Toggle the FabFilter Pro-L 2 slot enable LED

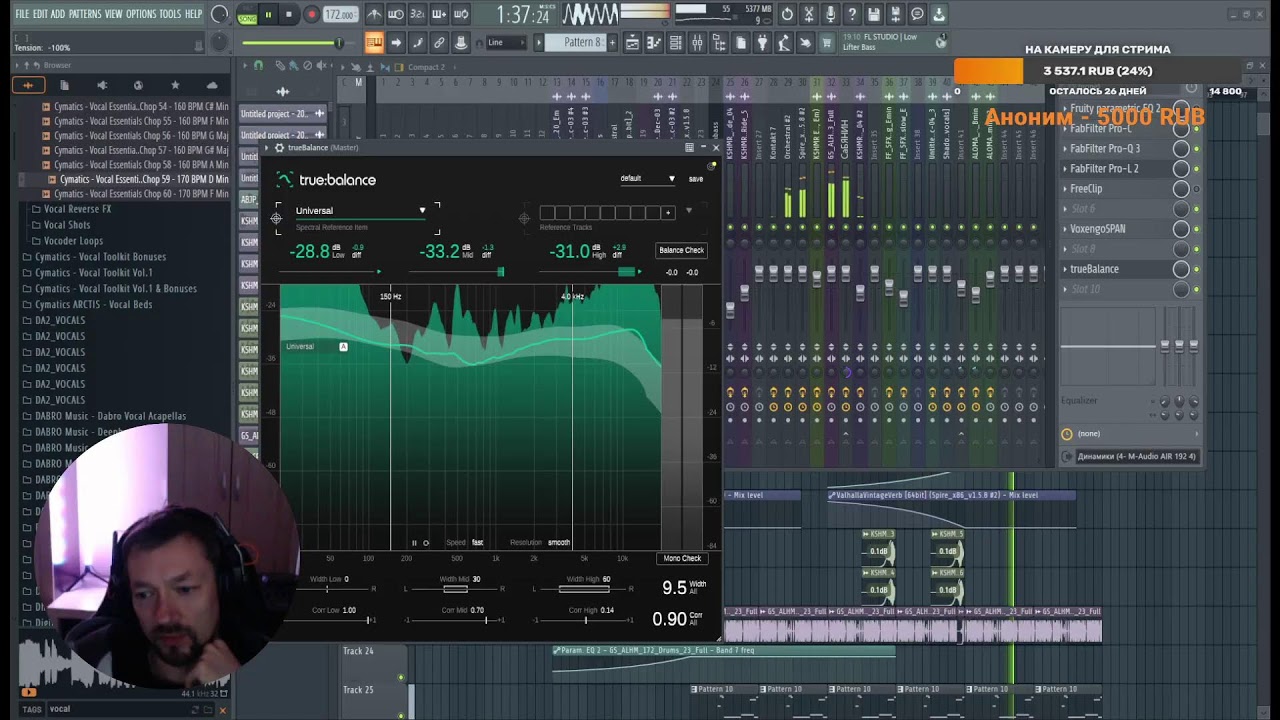point(1196,169)
